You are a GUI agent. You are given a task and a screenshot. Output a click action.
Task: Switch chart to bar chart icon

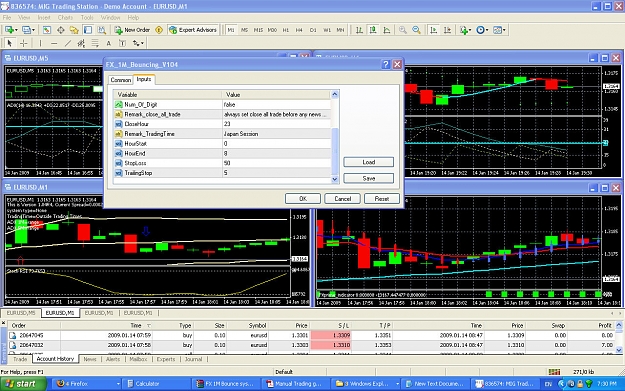pyautogui.click(x=359, y=30)
